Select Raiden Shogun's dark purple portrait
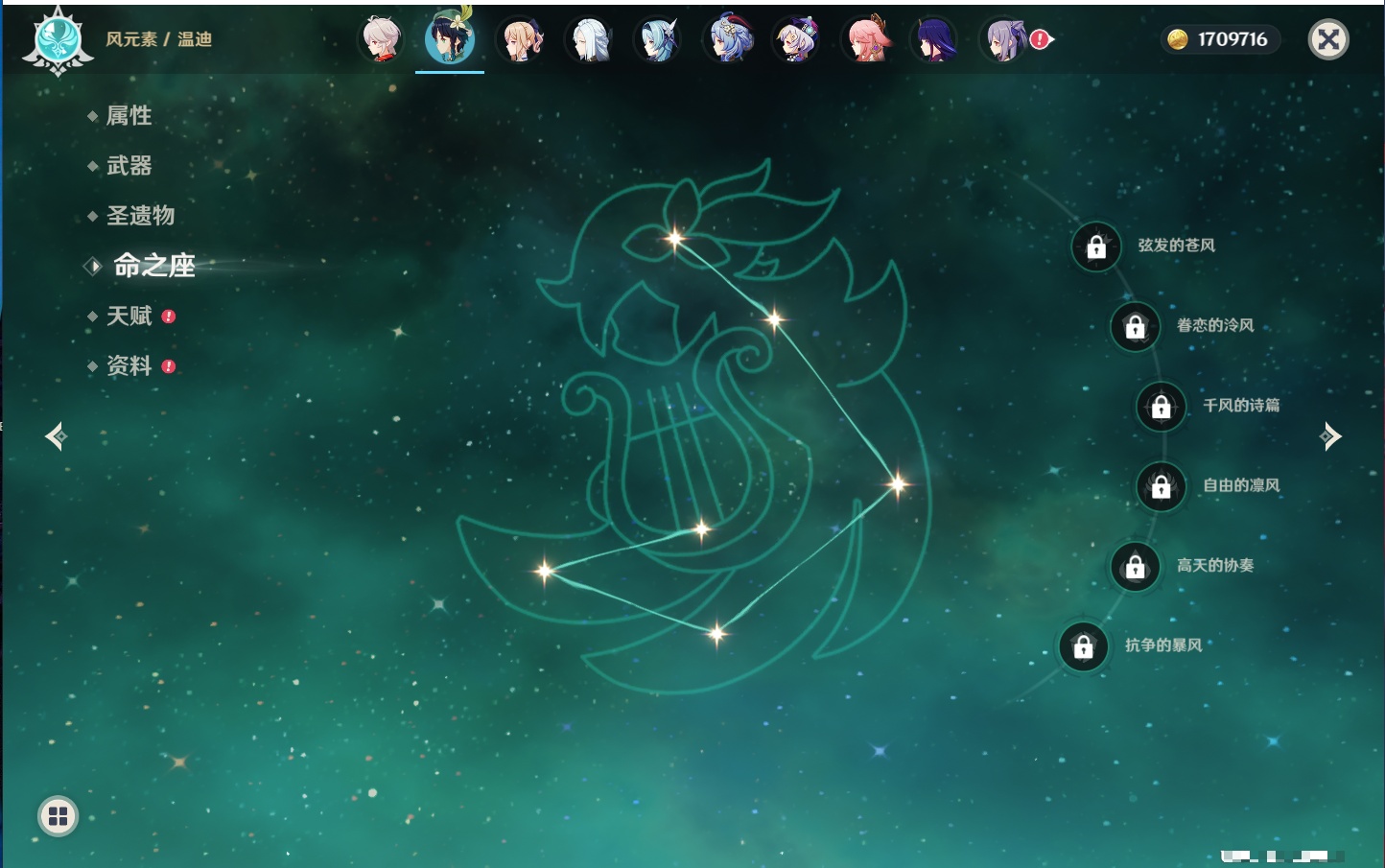Viewport: 1385px width, 868px height. (x=935, y=39)
